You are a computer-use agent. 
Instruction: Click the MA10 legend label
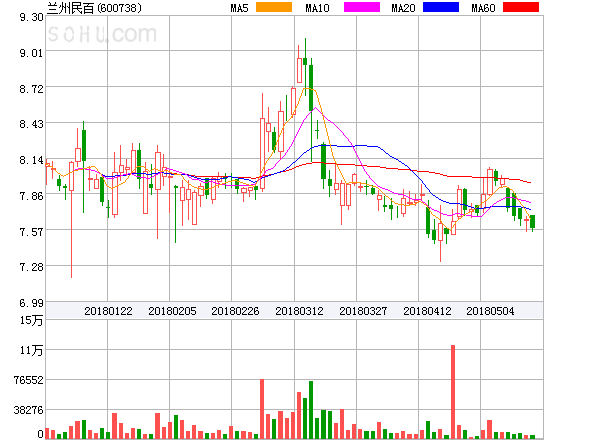pyautogui.click(x=318, y=8)
